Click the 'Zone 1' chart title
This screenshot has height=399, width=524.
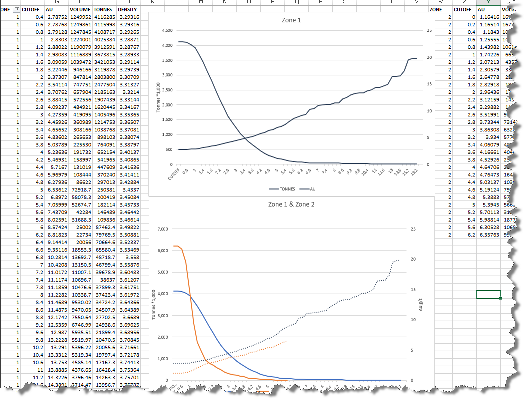[291, 20]
